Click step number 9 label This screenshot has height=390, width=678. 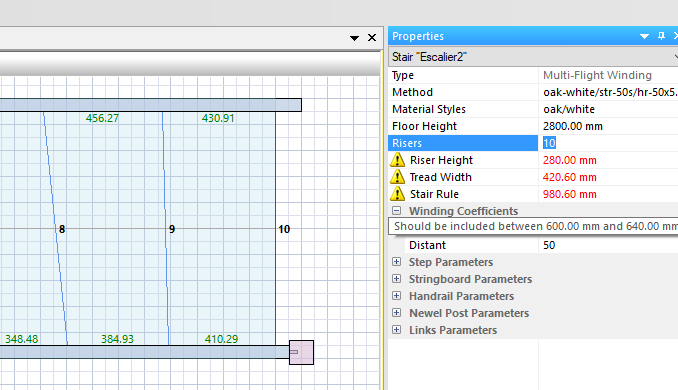point(172,229)
